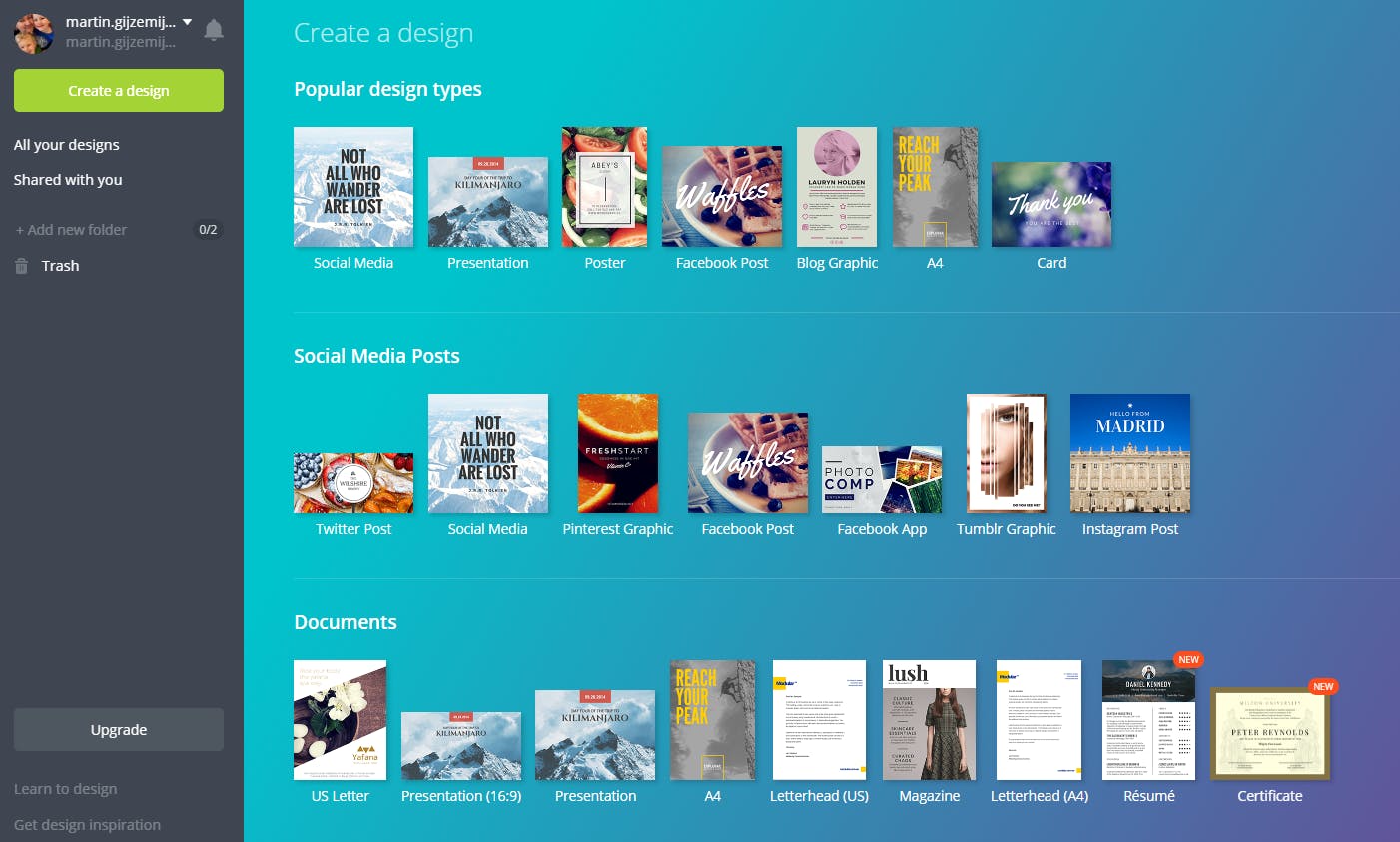Choose Social Media under Social Media Posts

(488, 453)
